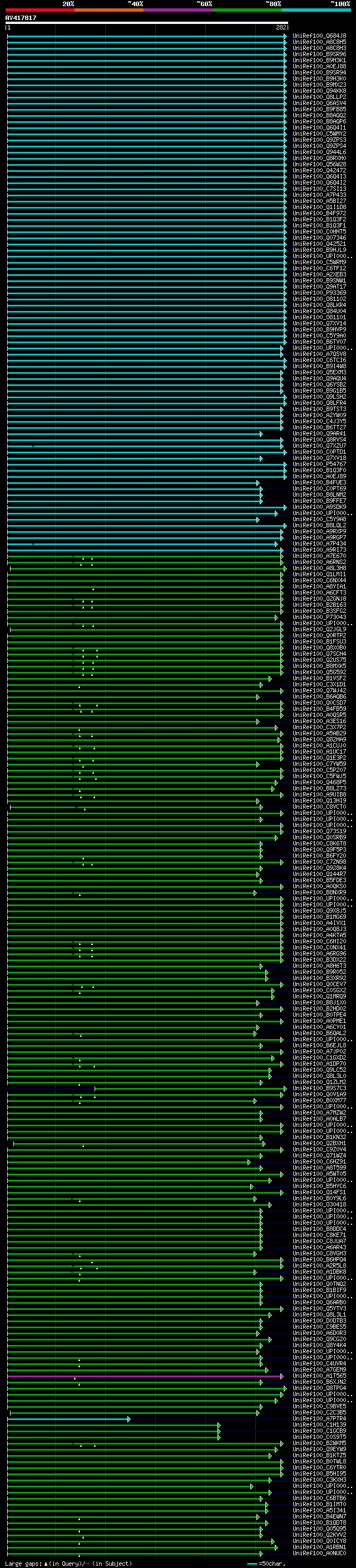356x1568 pixels.
Task: Select the UniRef100_Q42521 label
Action: pos(319,244)
